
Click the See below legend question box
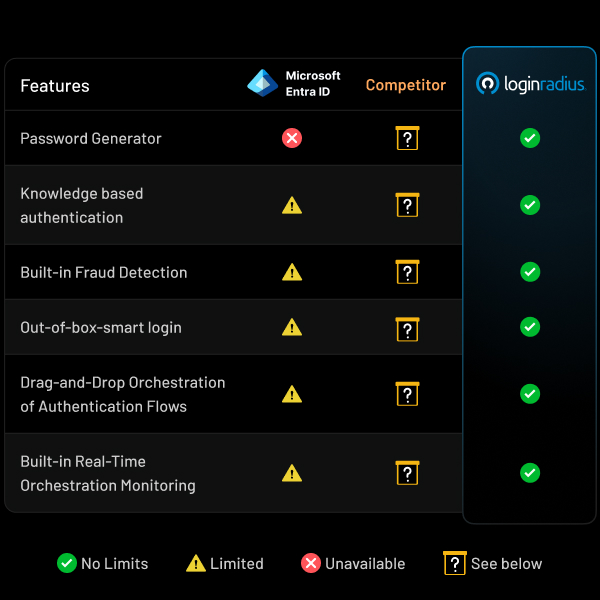tap(455, 564)
